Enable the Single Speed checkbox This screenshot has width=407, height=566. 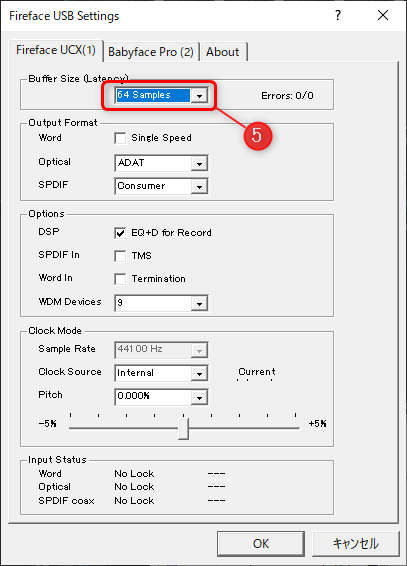pos(120,138)
